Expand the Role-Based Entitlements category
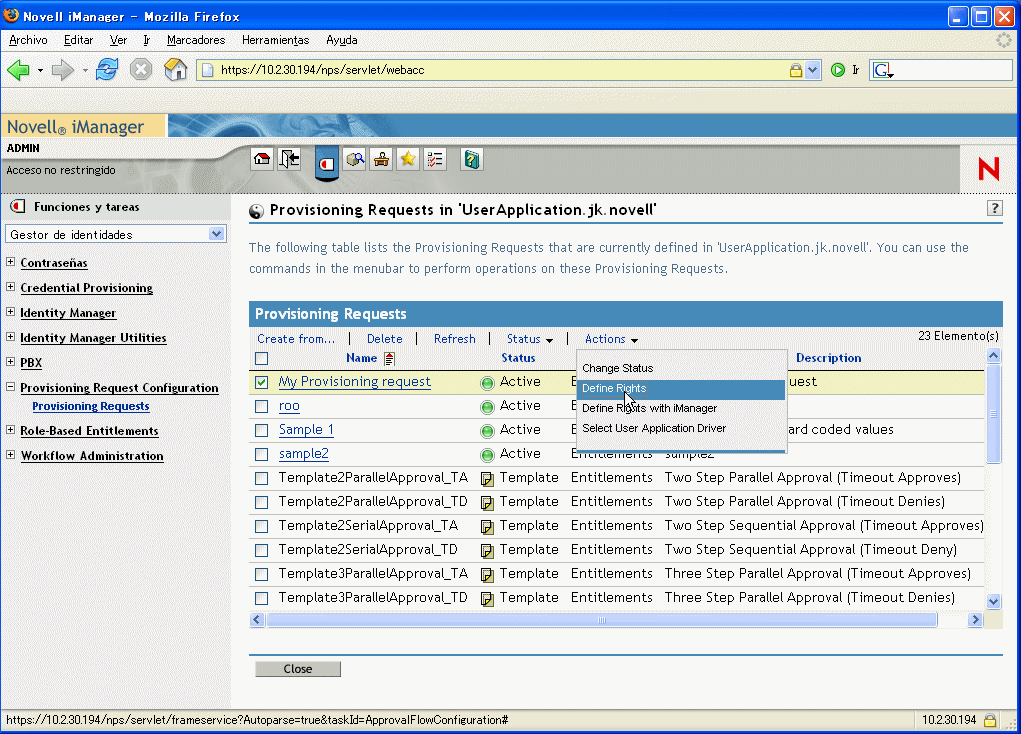Image resolution: width=1021 pixels, height=734 pixels. [10, 430]
